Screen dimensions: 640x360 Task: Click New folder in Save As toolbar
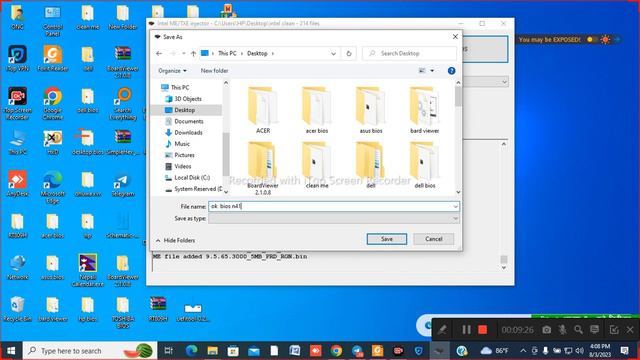pyautogui.click(x=214, y=71)
